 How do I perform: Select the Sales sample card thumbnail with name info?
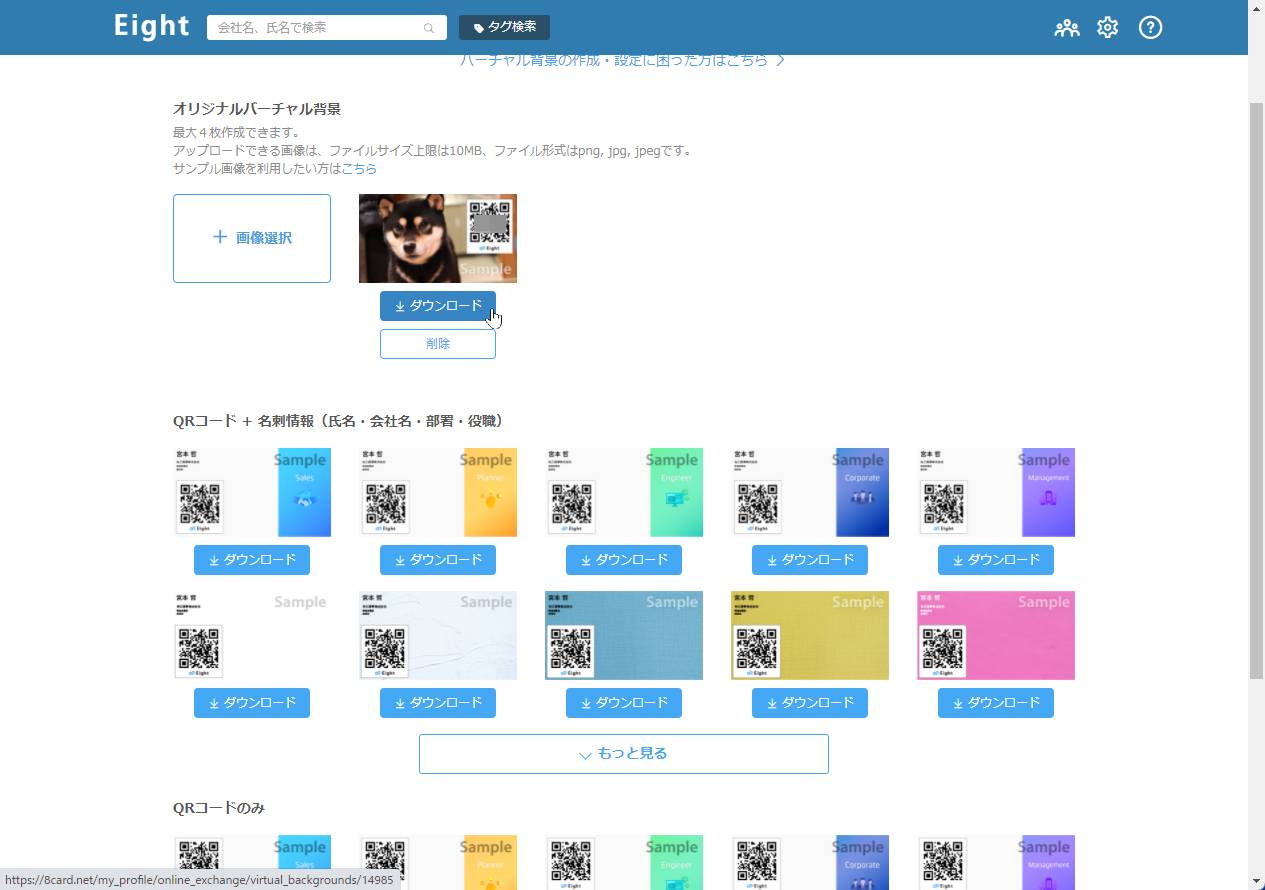[252, 492]
